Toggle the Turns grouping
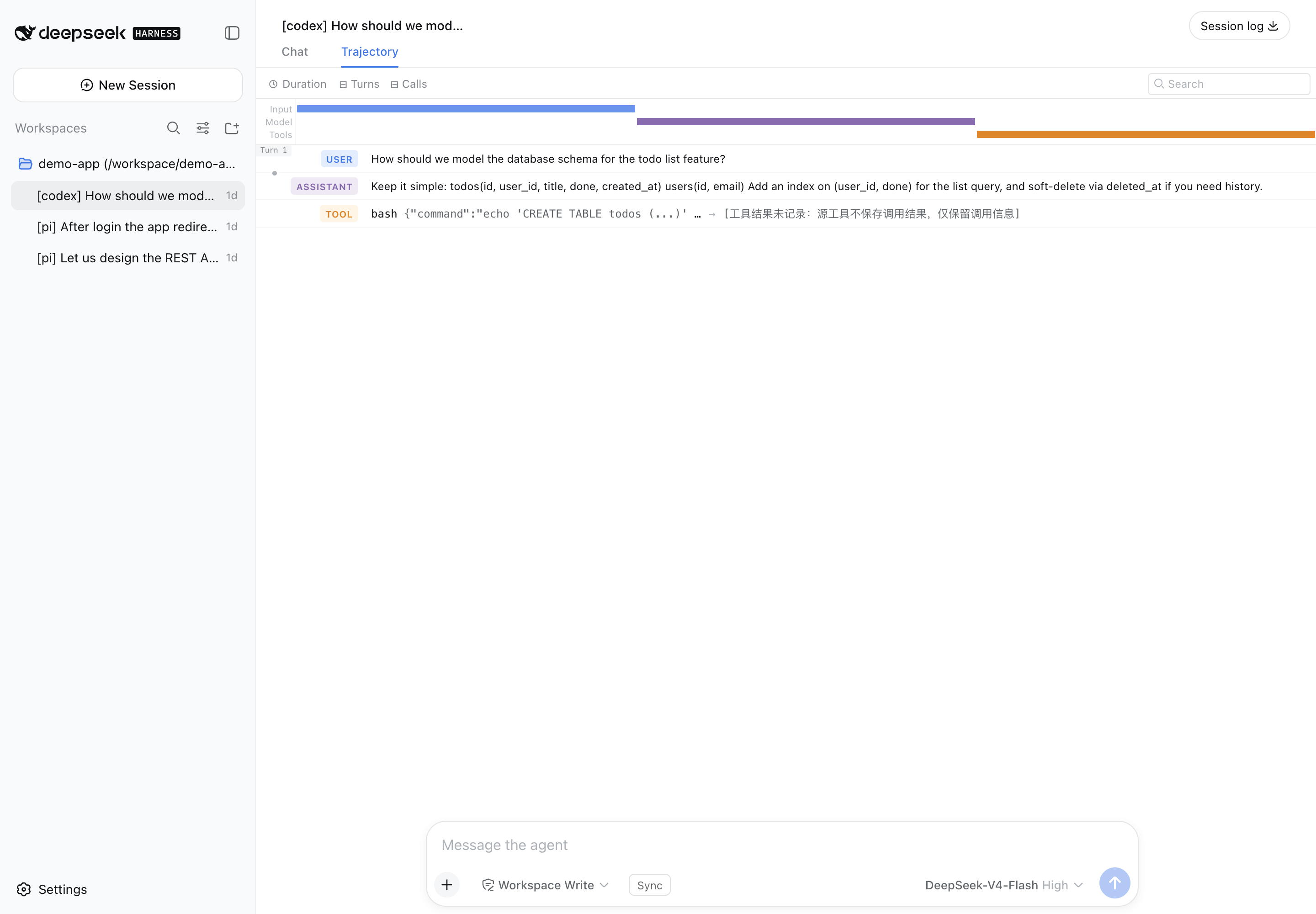The height and width of the screenshot is (914, 1316). [x=359, y=84]
